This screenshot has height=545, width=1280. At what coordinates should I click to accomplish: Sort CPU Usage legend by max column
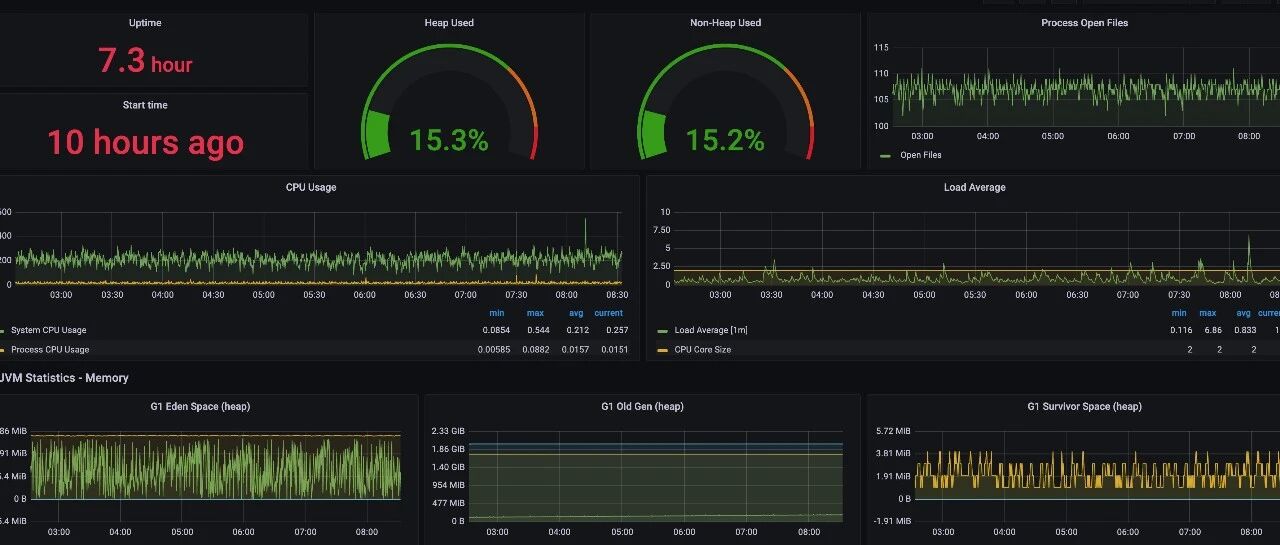[x=535, y=313]
